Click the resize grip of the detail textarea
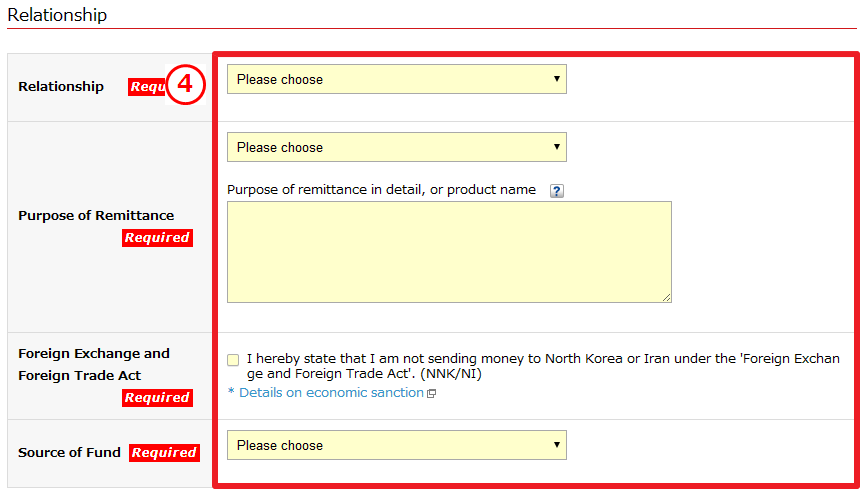 click(x=666, y=297)
